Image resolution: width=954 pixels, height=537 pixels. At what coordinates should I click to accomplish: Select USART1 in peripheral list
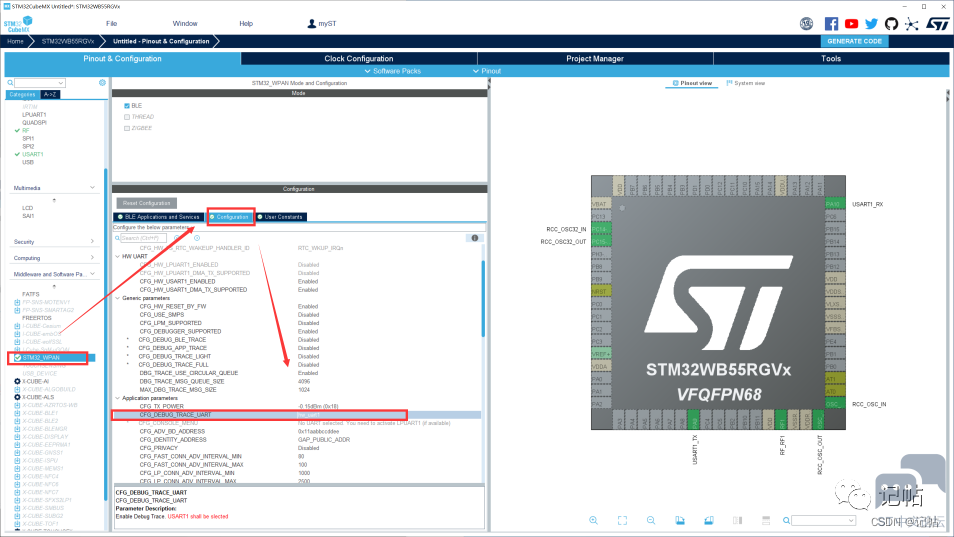click(33, 154)
